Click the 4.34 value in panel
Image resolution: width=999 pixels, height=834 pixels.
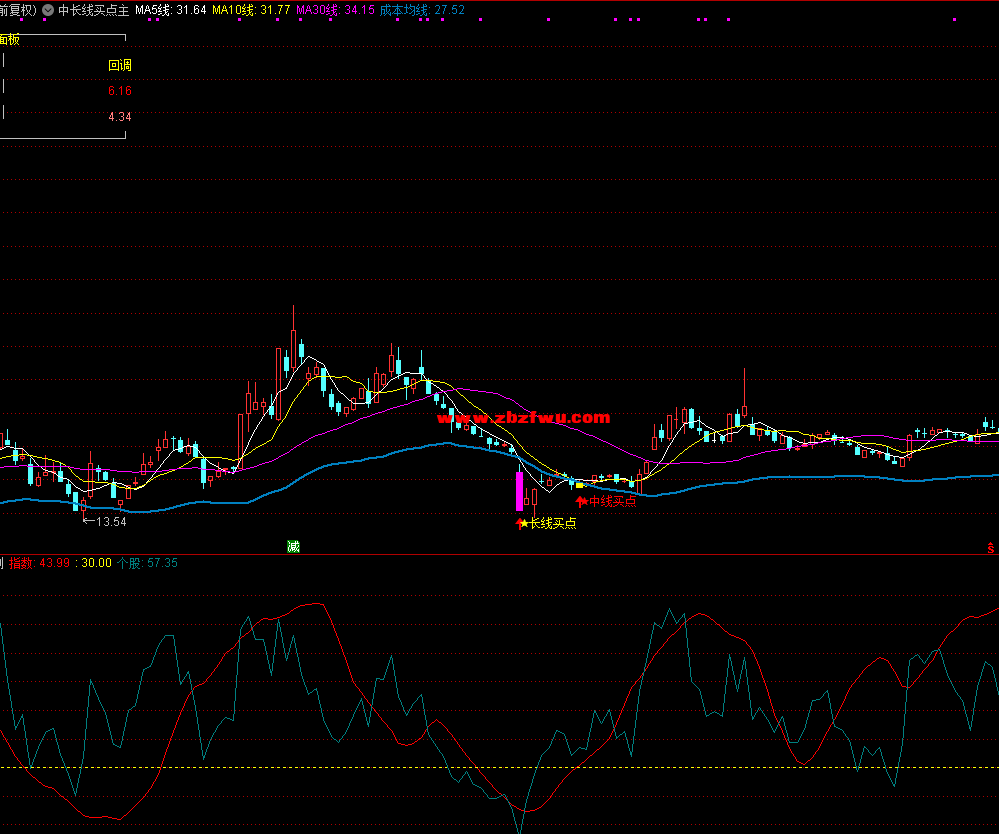click(x=120, y=117)
